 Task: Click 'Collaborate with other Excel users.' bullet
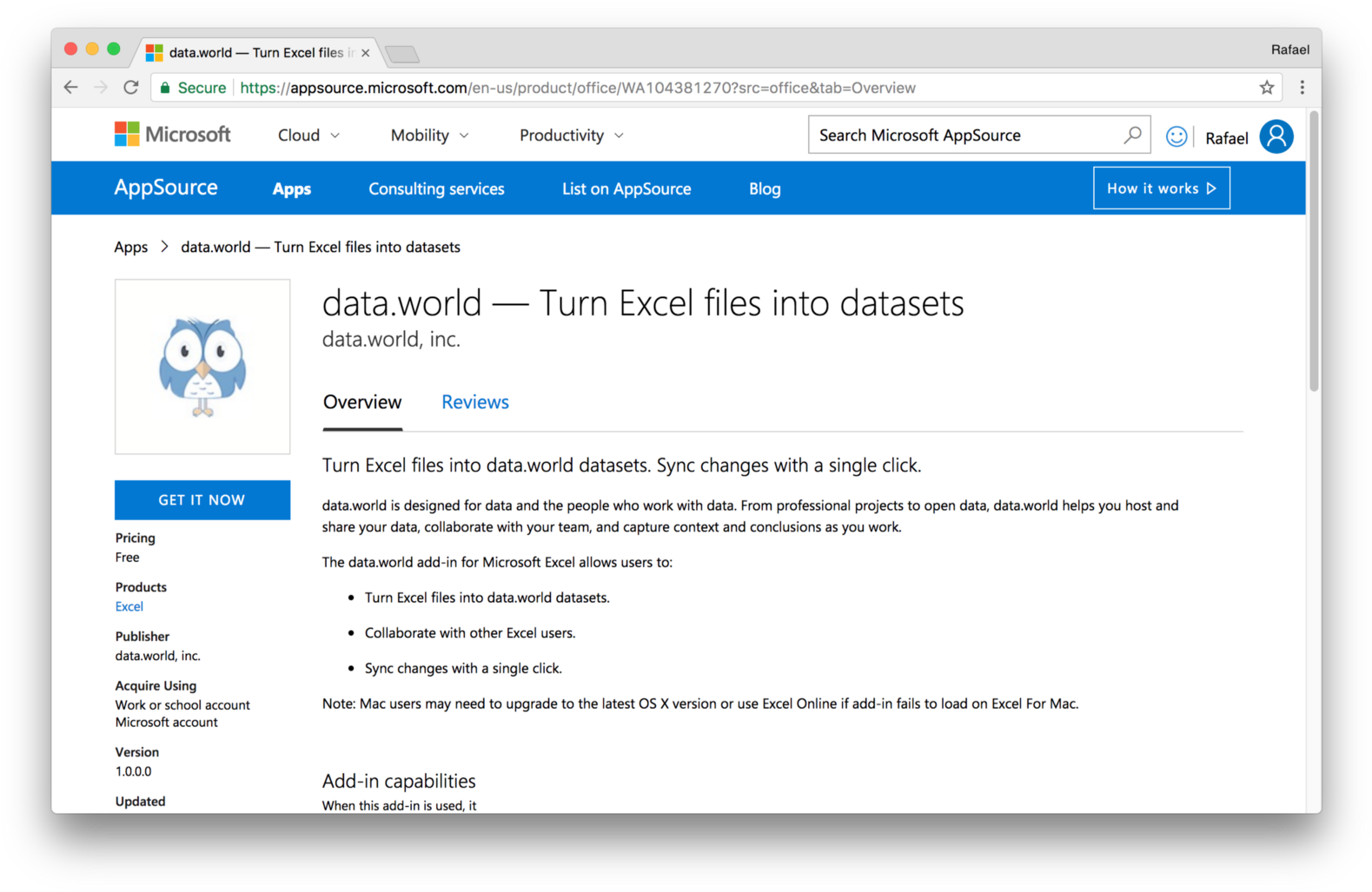click(470, 633)
